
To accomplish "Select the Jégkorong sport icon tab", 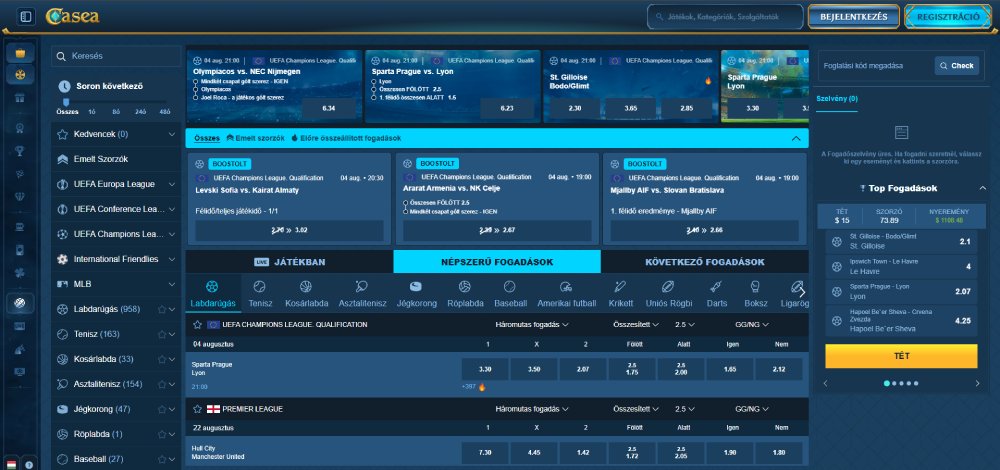I will point(416,293).
